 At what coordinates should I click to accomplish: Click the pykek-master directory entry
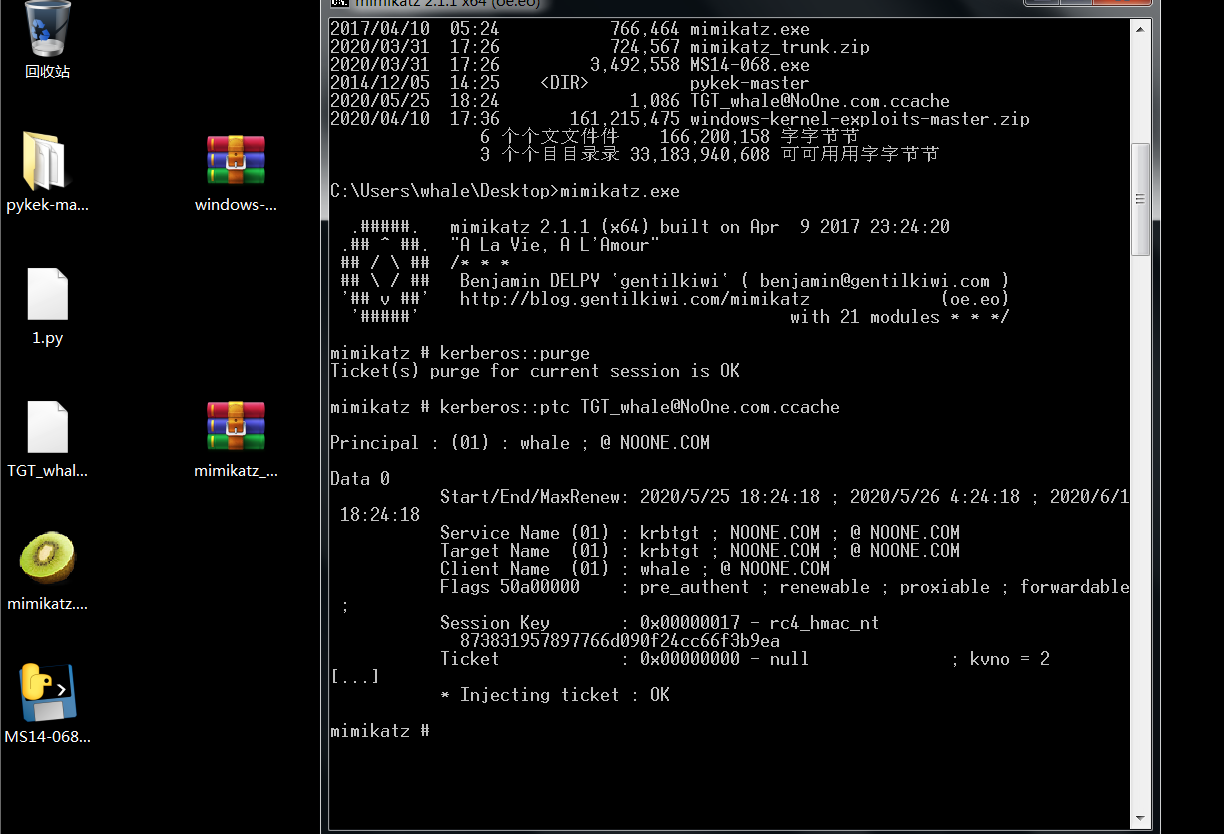pyautogui.click(x=570, y=83)
